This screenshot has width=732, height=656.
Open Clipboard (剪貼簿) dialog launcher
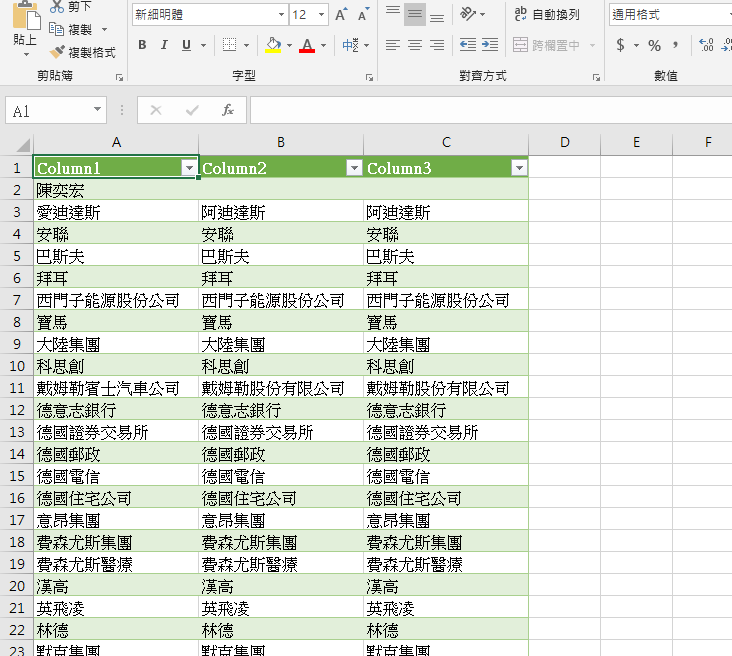pyautogui.click(x=120, y=78)
